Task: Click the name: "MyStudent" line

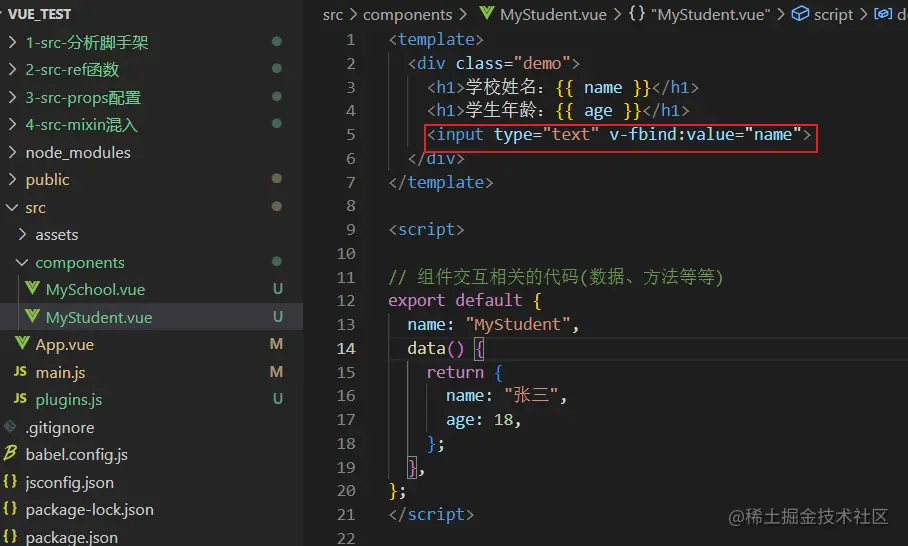Action: pyautogui.click(x=493, y=325)
